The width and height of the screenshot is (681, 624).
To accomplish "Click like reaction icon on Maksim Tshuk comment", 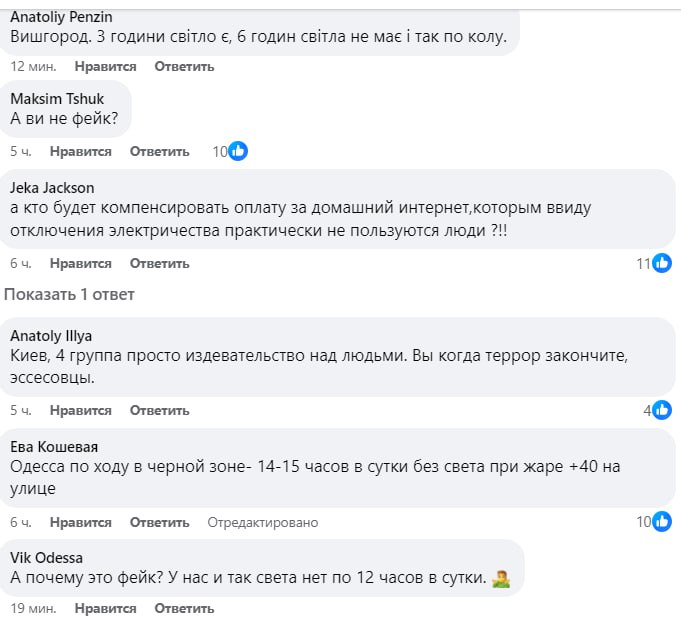I will click(238, 152).
